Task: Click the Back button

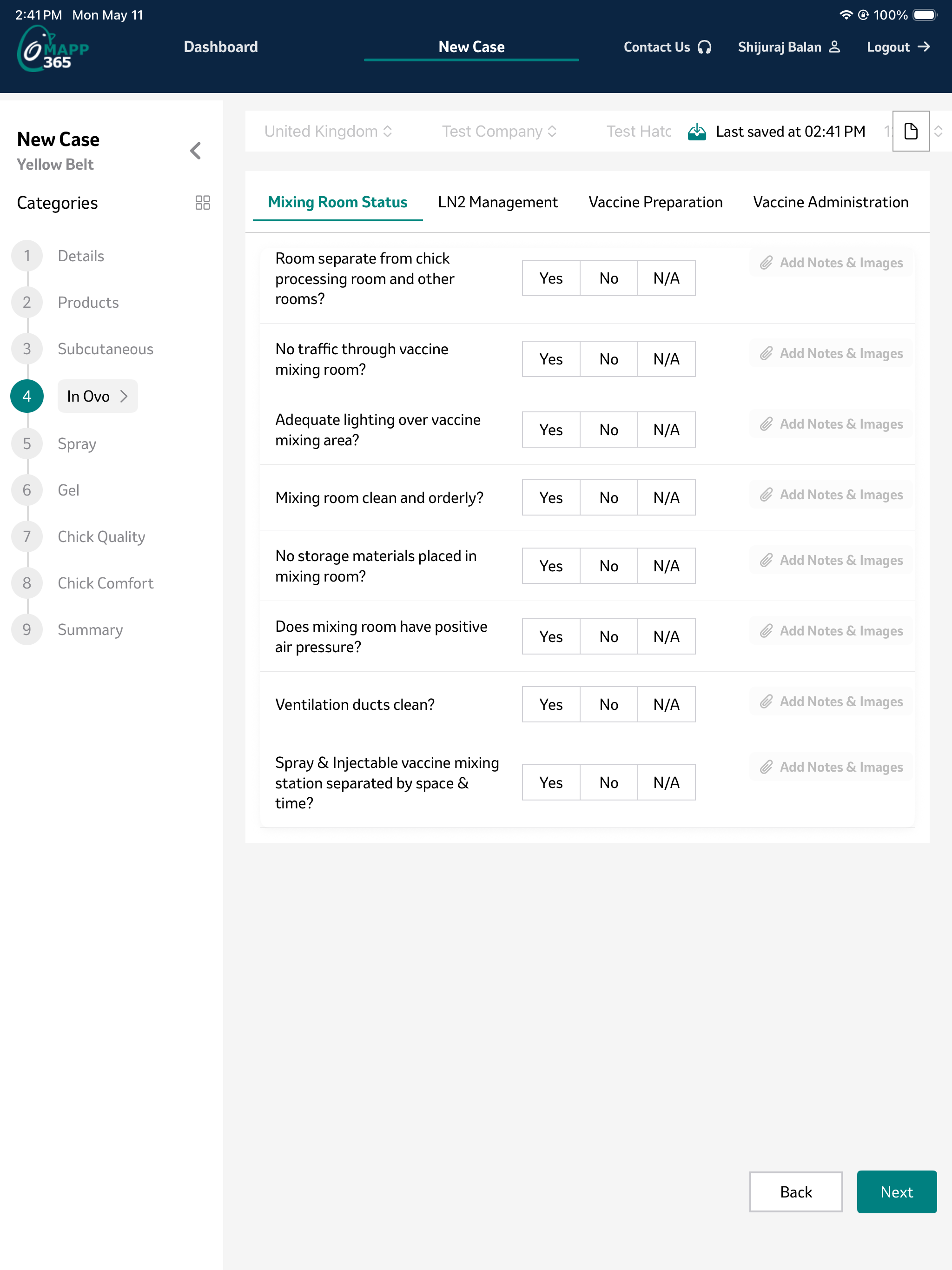Action: (x=796, y=1192)
